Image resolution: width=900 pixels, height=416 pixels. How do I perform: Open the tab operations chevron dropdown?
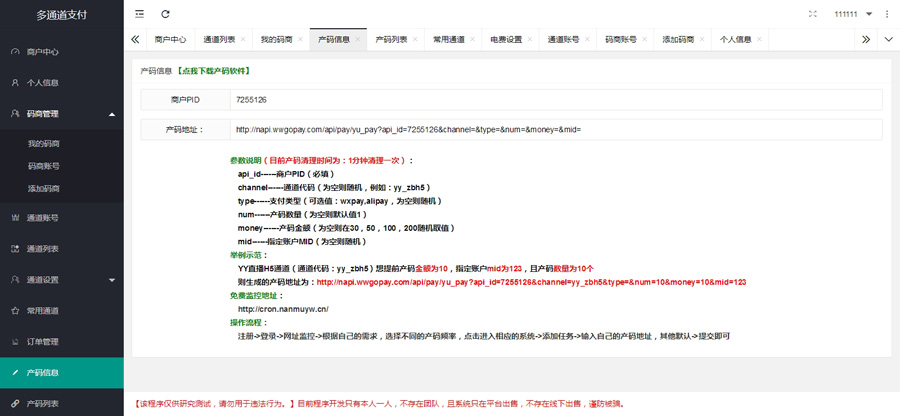(x=888, y=40)
